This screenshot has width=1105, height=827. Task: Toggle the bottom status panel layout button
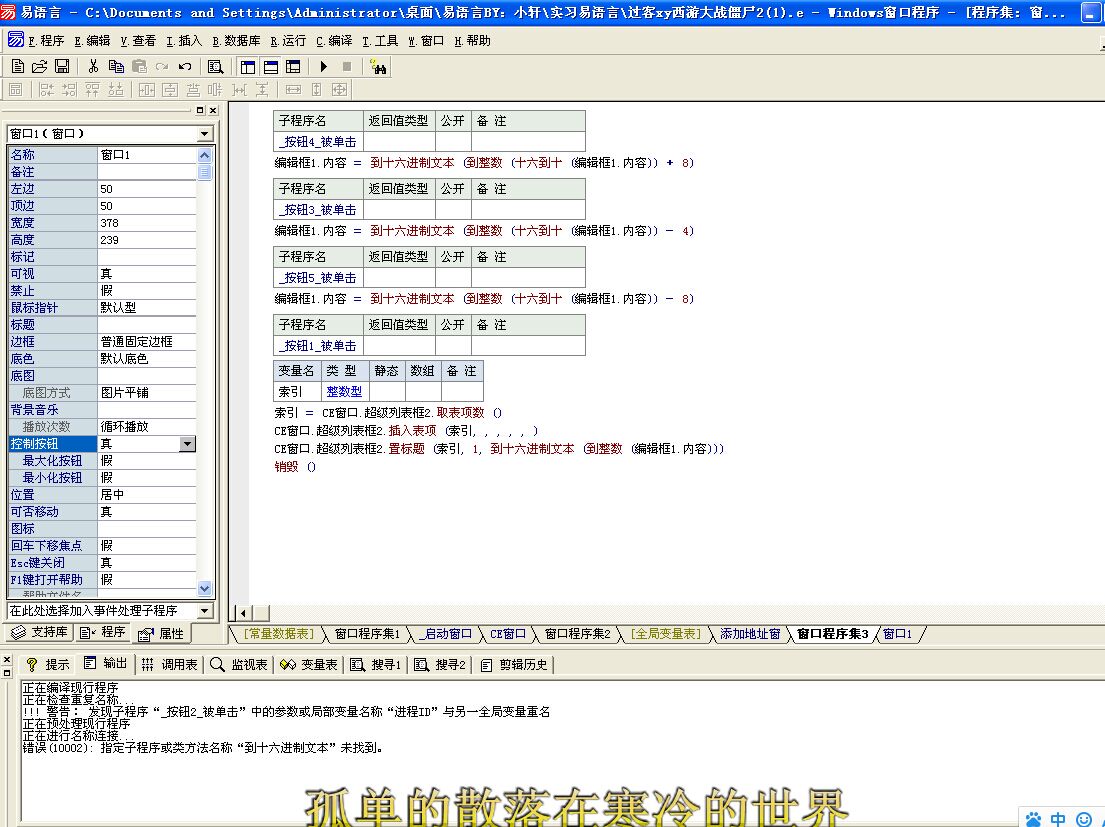click(270, 67)
